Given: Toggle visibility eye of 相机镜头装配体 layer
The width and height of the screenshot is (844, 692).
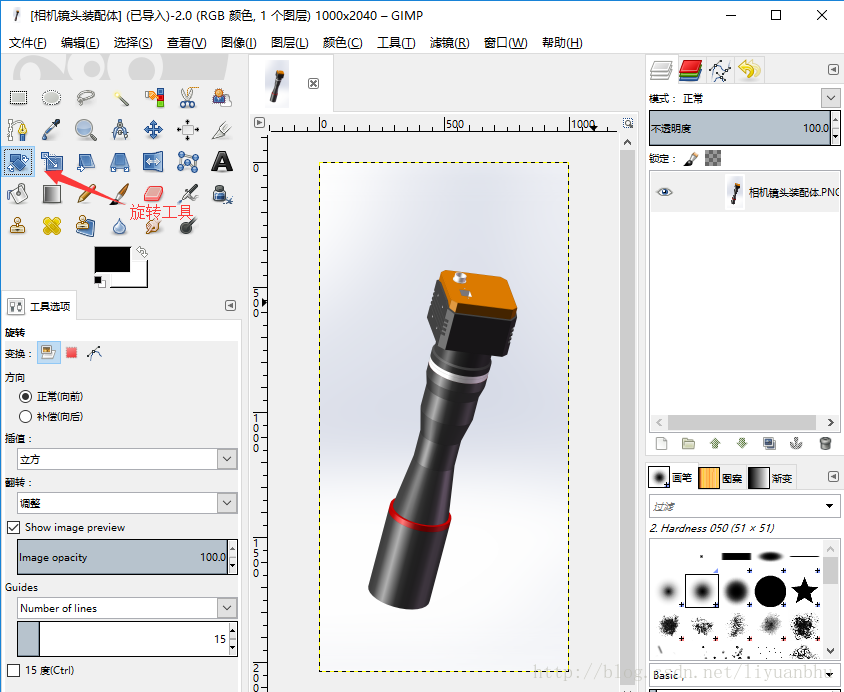Looking at the screenshot, I should (x=665, y=192).
